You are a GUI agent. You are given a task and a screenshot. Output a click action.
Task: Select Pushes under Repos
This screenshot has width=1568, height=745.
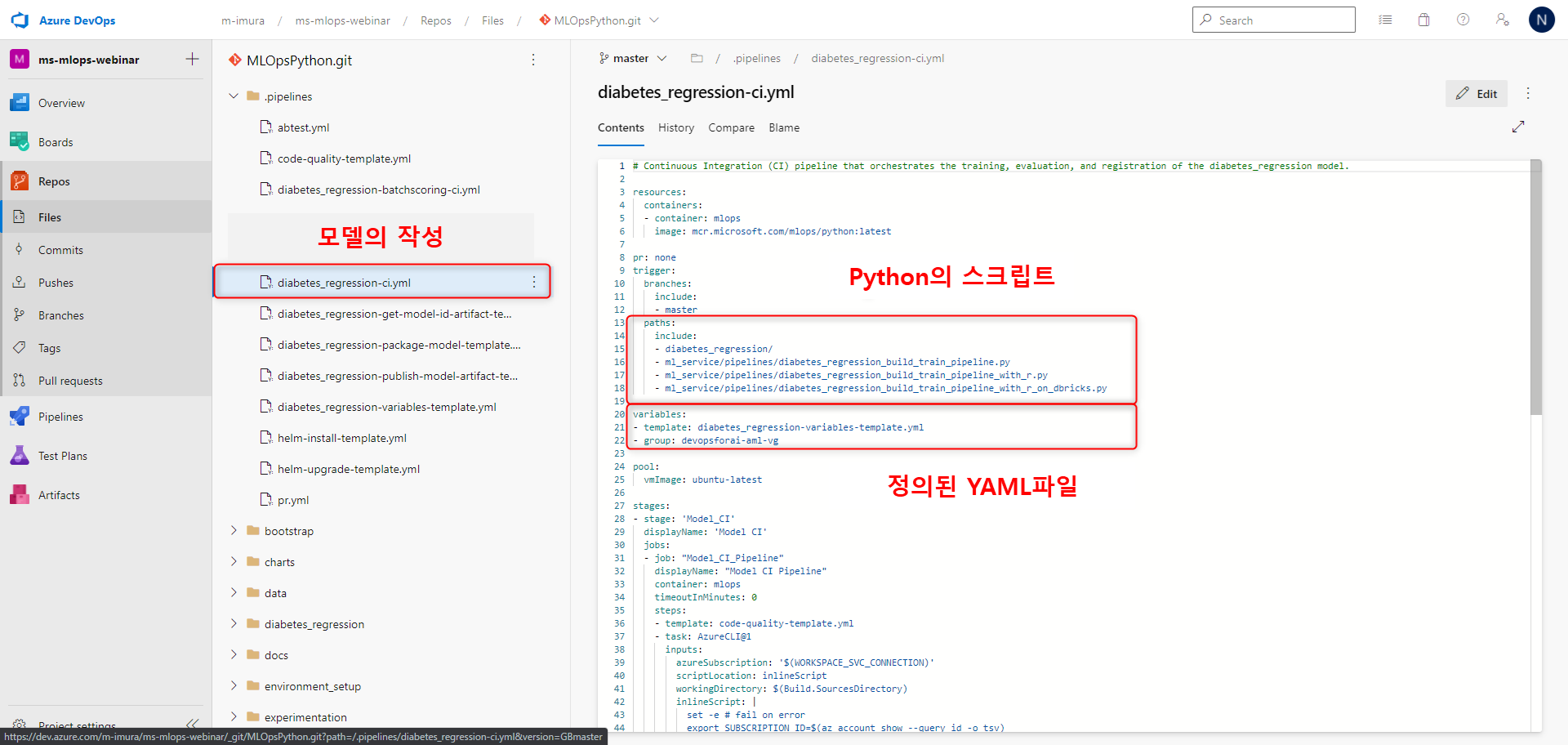coord(106,283)
